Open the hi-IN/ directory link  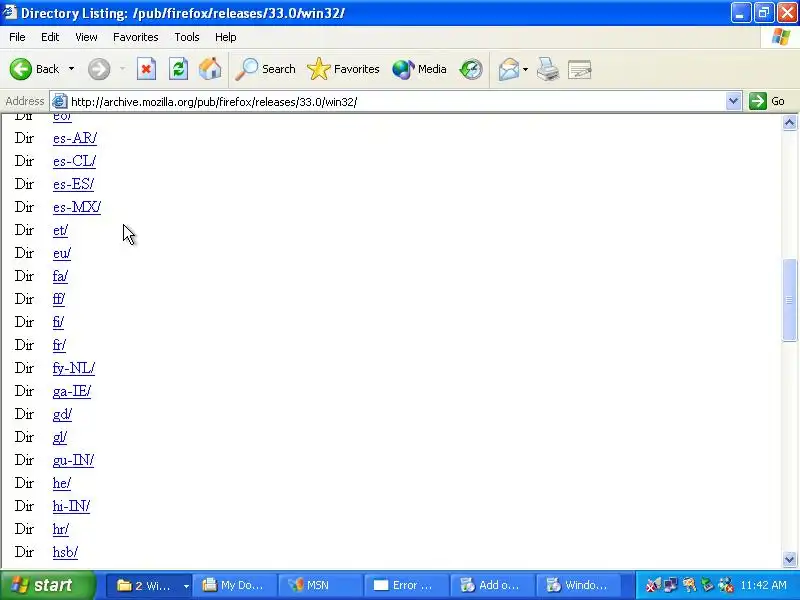tap(71, 506)
